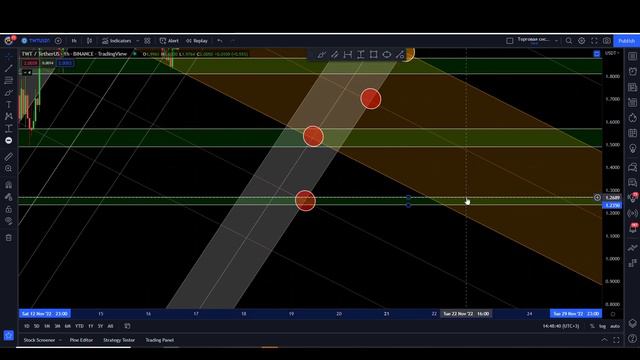640x360 pixels.
Task: Undo the last chart action
Action: pos(220,41)
